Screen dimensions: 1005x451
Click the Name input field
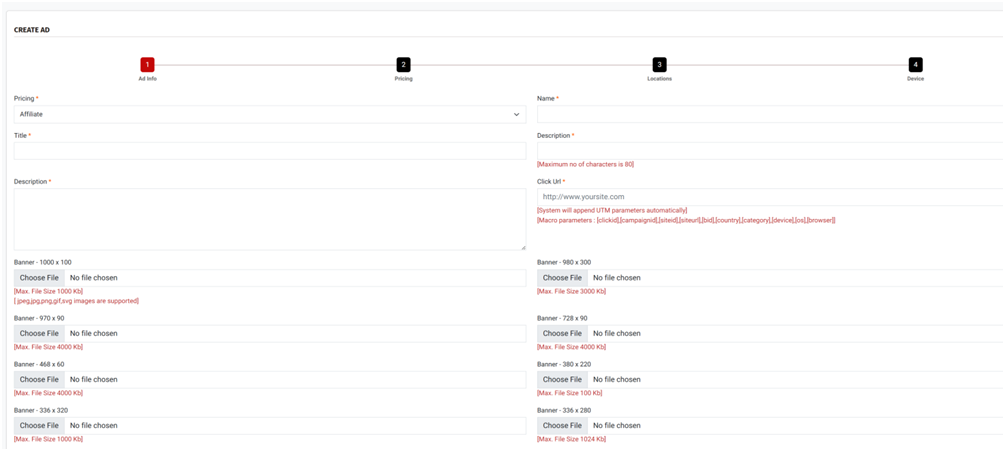768,114
